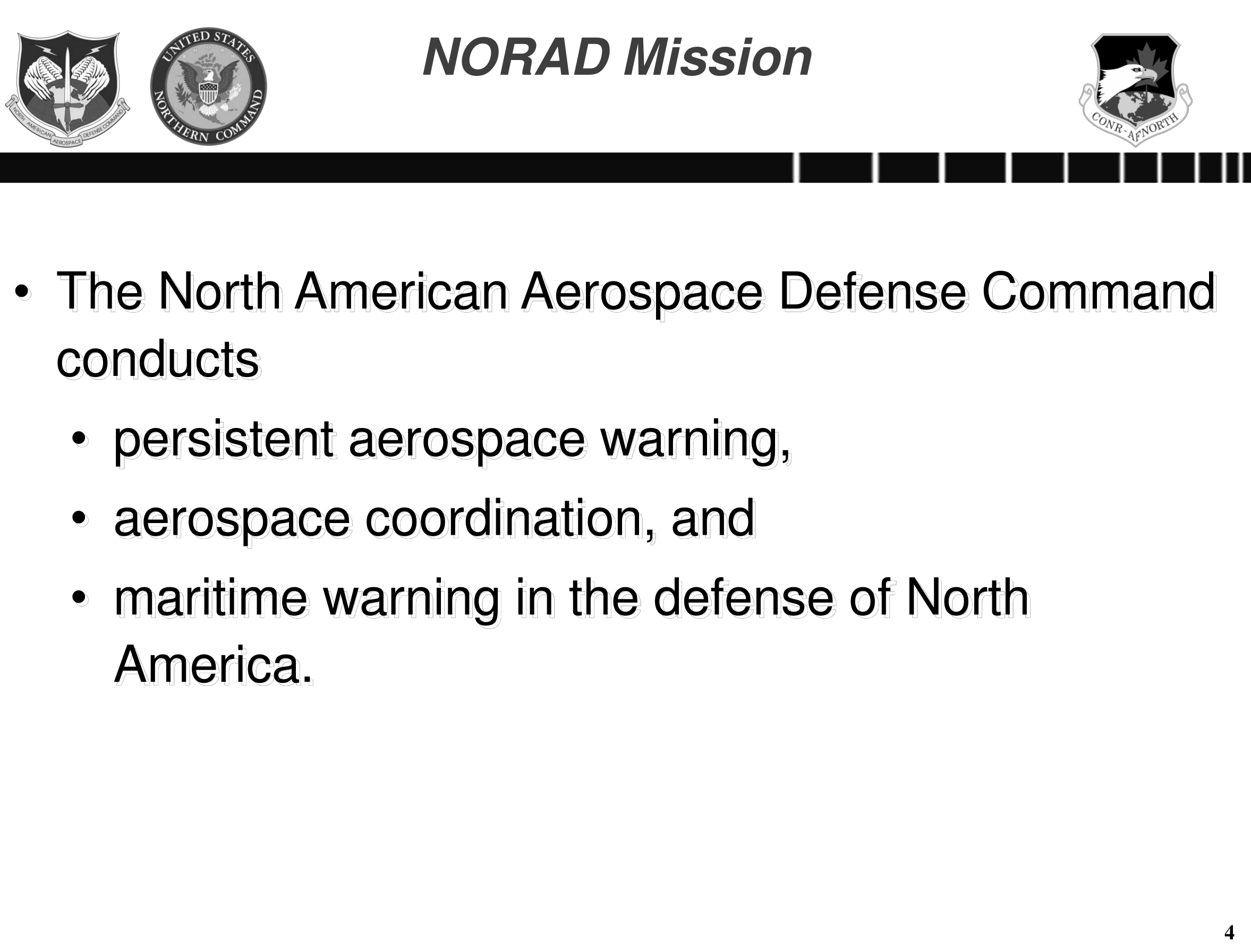
Task: Click the word 'America.' on the last line
Action: click(214, 665)
